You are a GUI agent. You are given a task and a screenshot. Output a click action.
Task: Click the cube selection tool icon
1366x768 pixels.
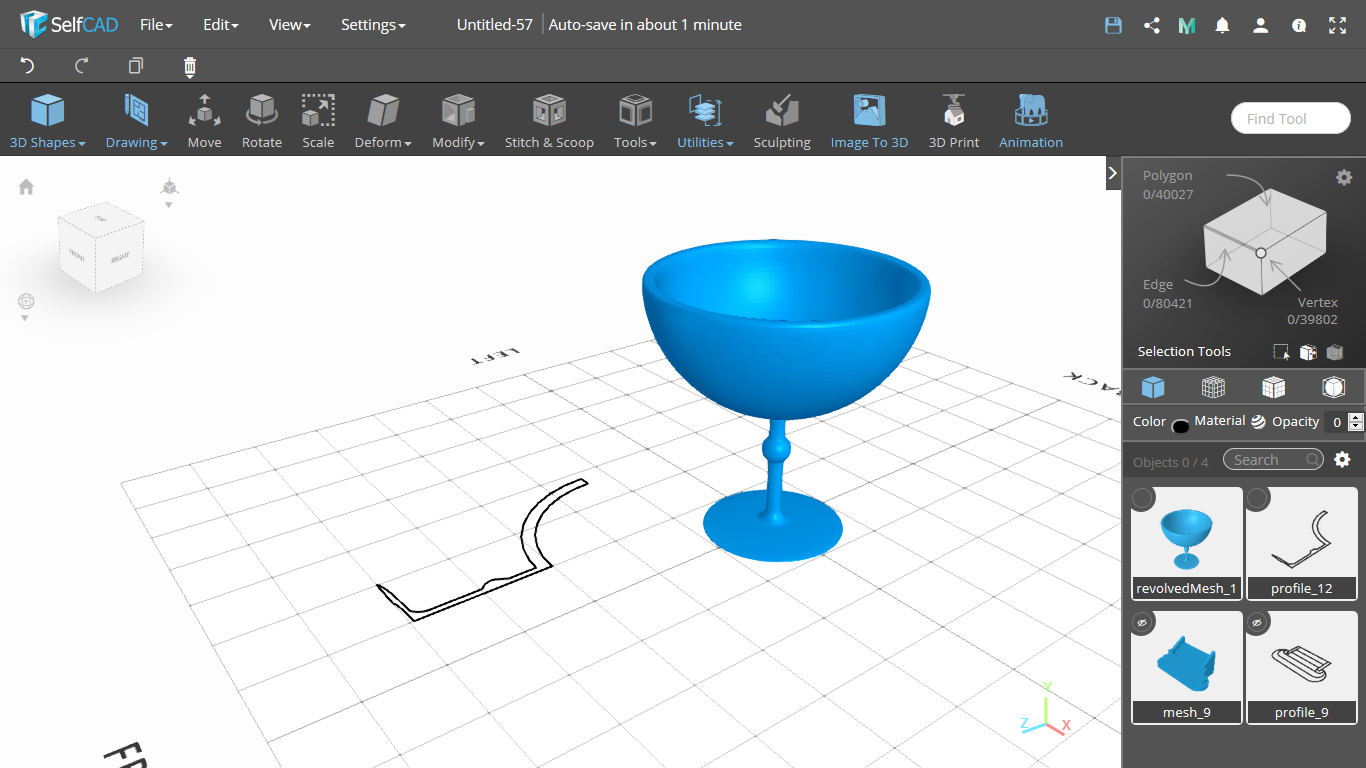pyautogui.click(x=1307, y=352)
